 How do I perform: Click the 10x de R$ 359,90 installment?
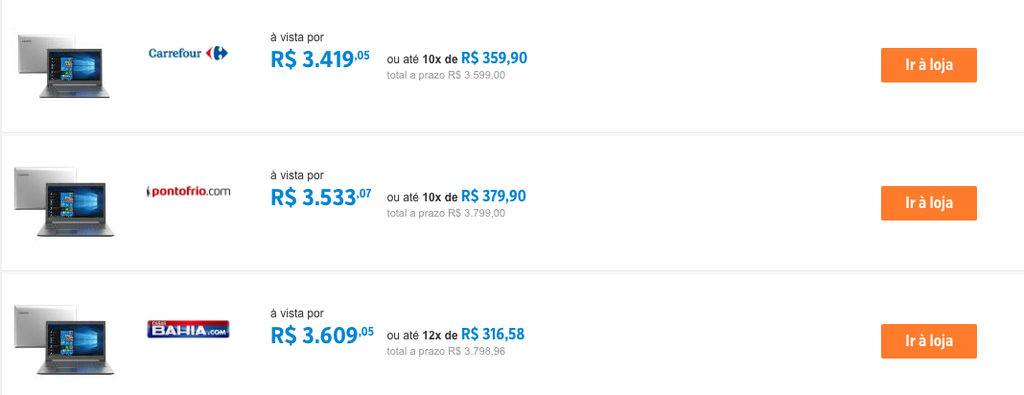pyautogui.click(x=475, y=58)
